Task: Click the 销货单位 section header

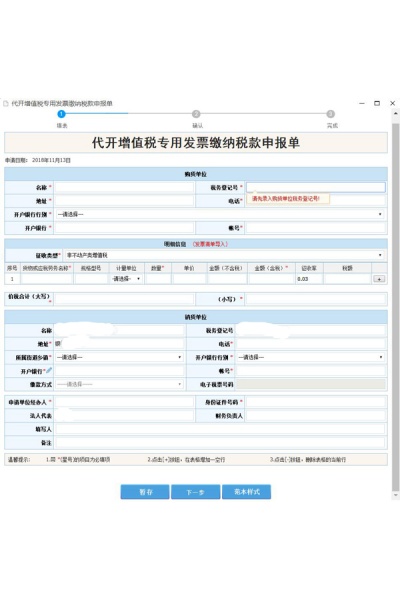Action: [196, 317]
